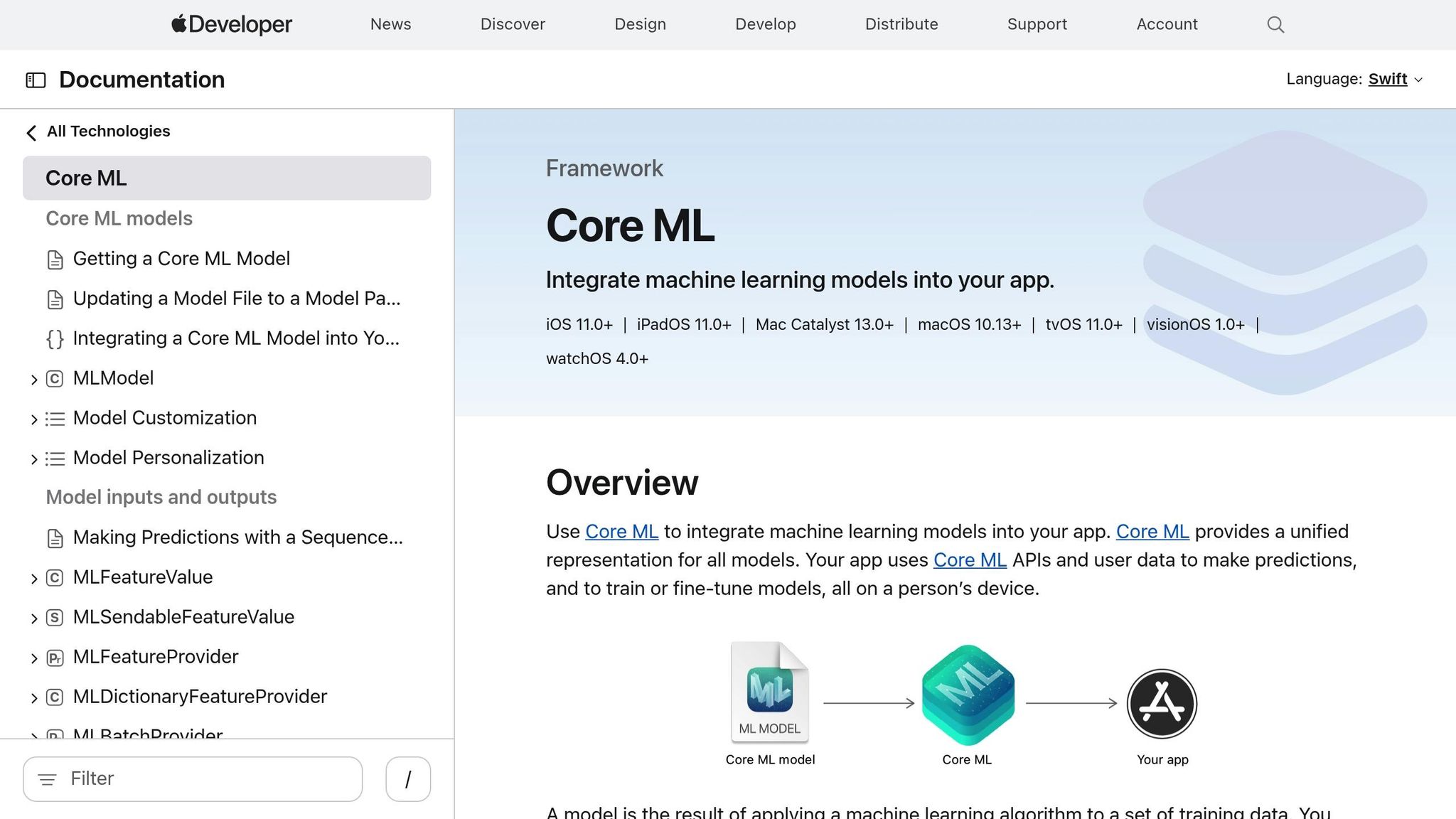Screen dimensions: 1456x819
Task: Click the slash shortcut button beside Filter
Action: [x=408, y=779]
